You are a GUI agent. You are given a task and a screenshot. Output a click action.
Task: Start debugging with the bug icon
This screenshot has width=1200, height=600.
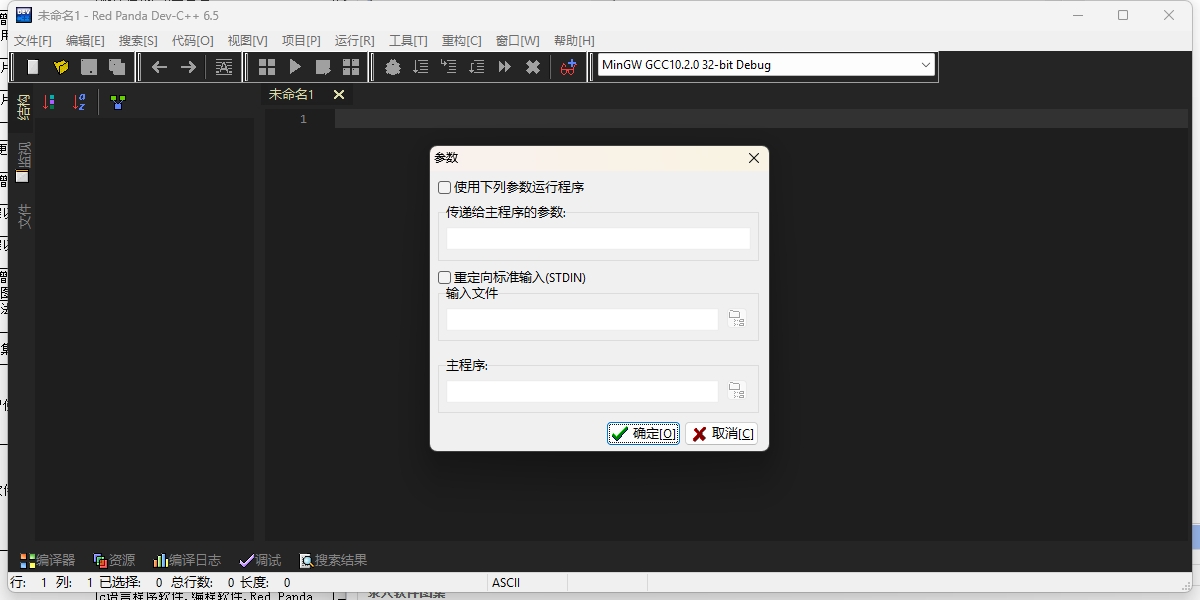(x=393, y=67)
